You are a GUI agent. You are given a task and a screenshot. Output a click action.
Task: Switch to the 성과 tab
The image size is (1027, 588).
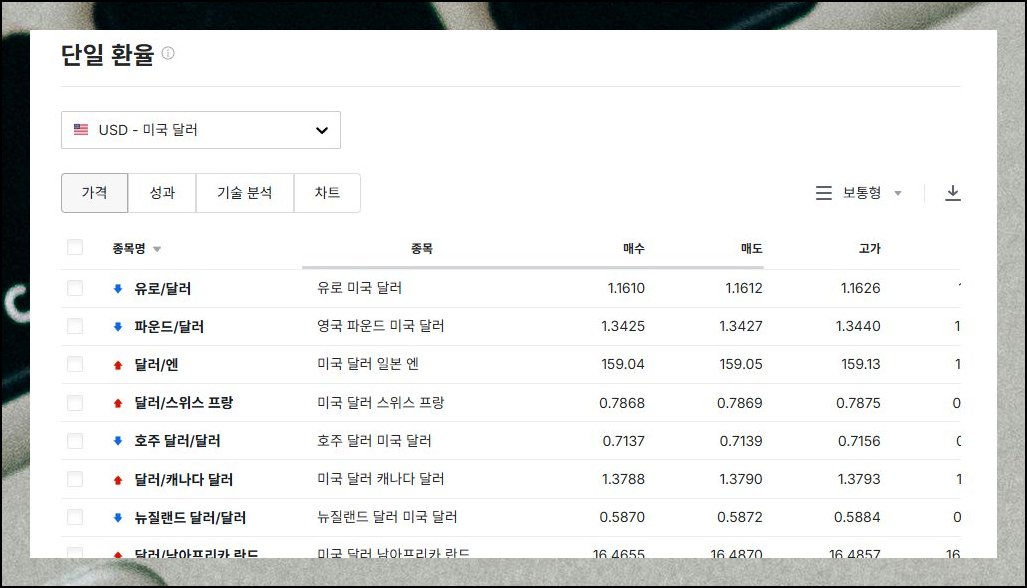click(162, 193)
